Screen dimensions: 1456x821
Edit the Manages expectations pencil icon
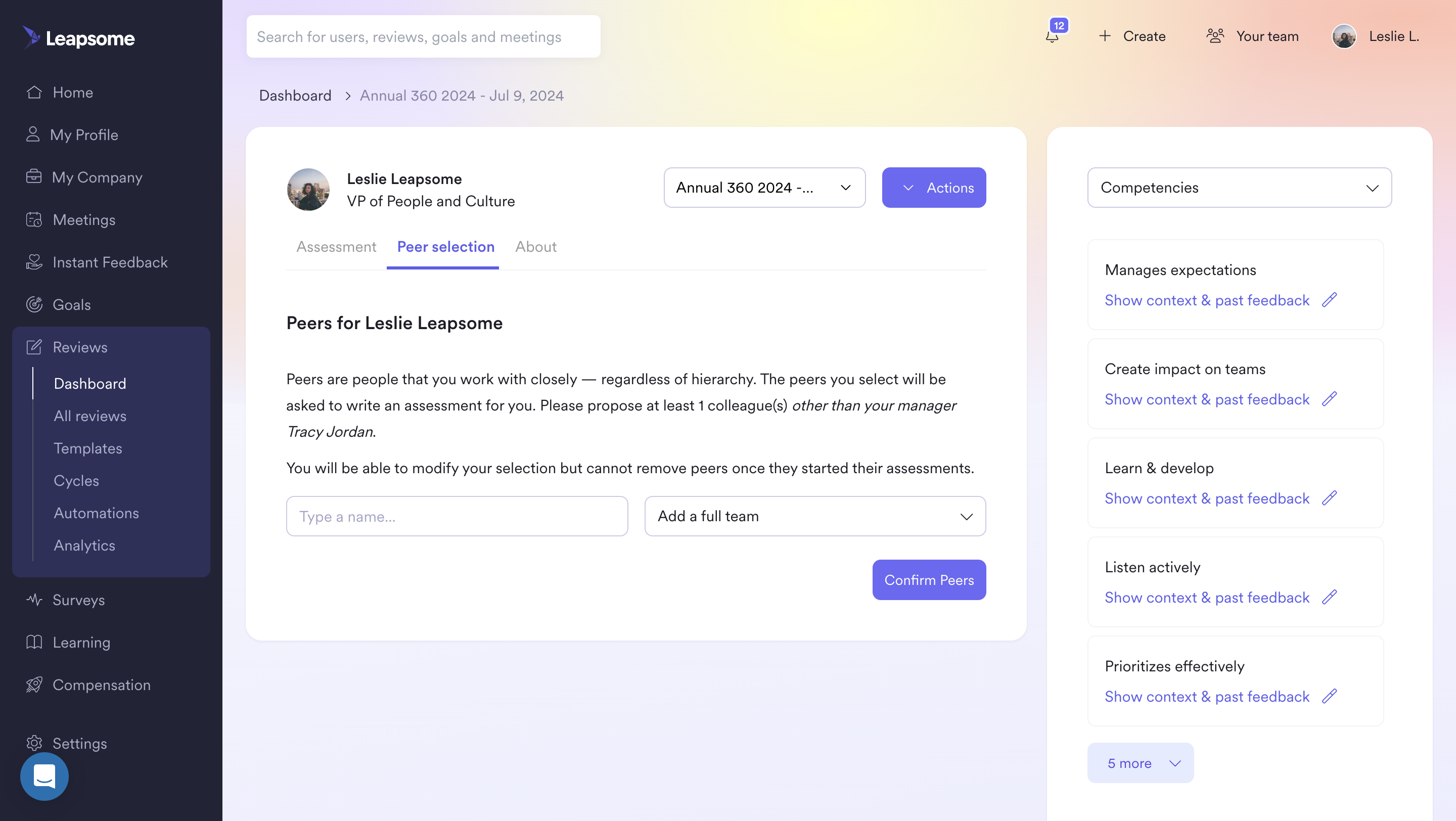1330,299
